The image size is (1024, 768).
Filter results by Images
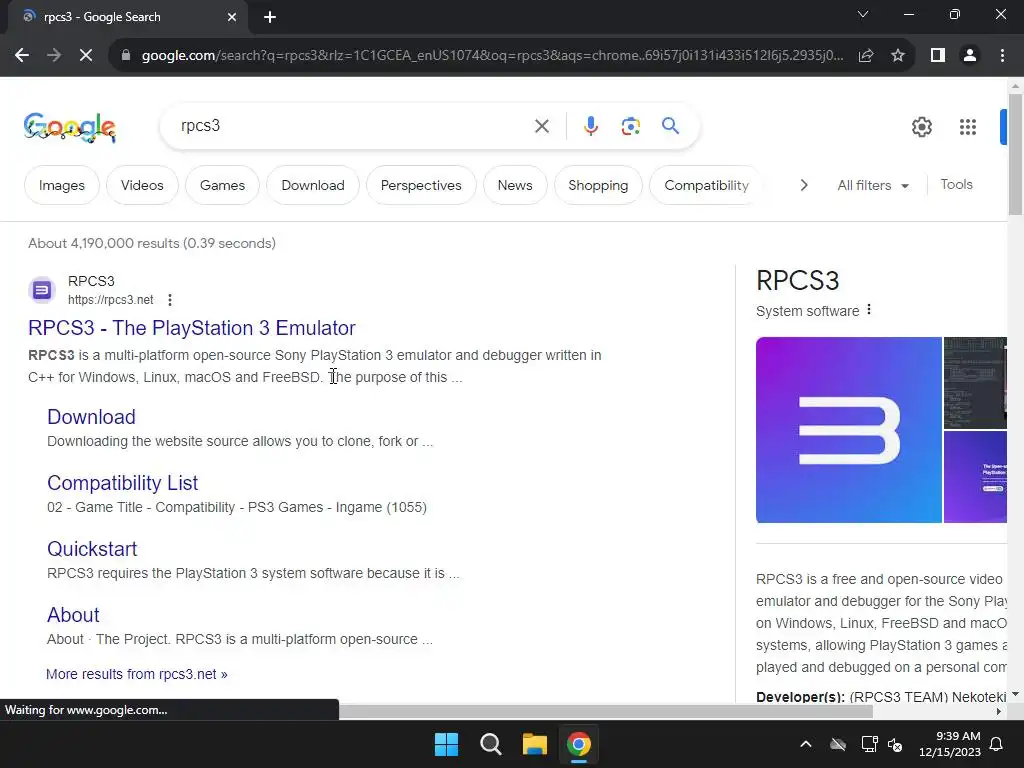[61, 185]
